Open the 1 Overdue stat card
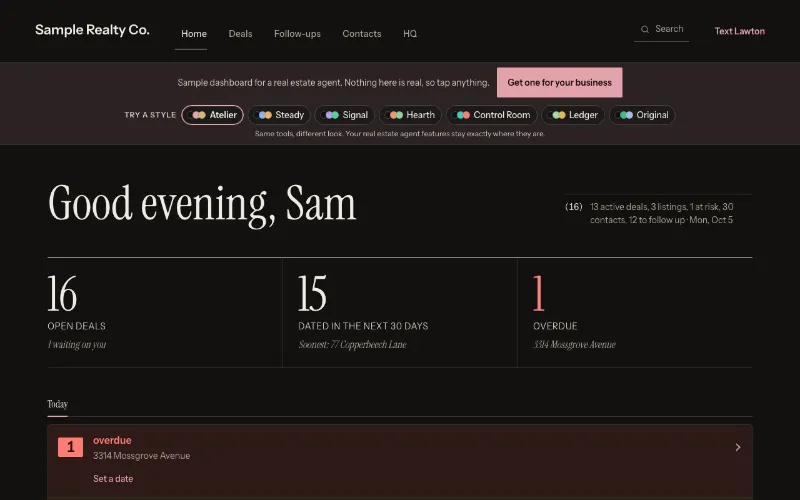Image resolution: width=800 pixels, height=500 pixels. coord(635,313)
